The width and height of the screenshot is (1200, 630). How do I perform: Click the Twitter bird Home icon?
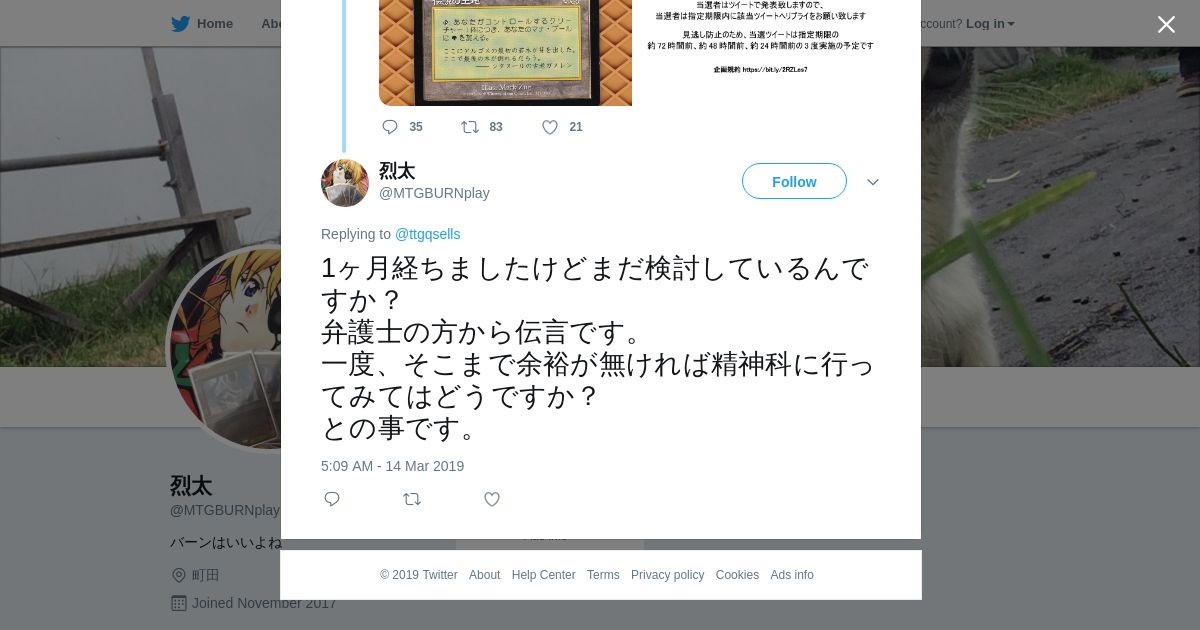[181, 24]
